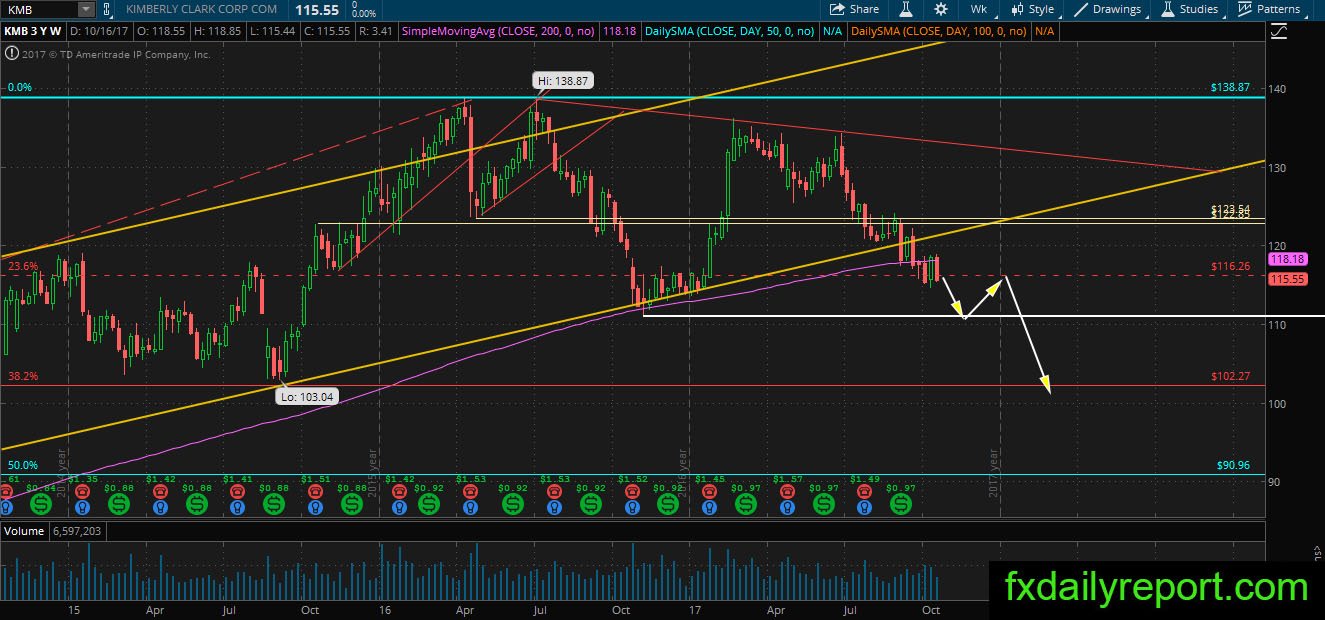Viewport: 1325px width, 620px height.
Task: Click the blue bulb icon under $1.51 earnings
Action: (x=315, y=507)
